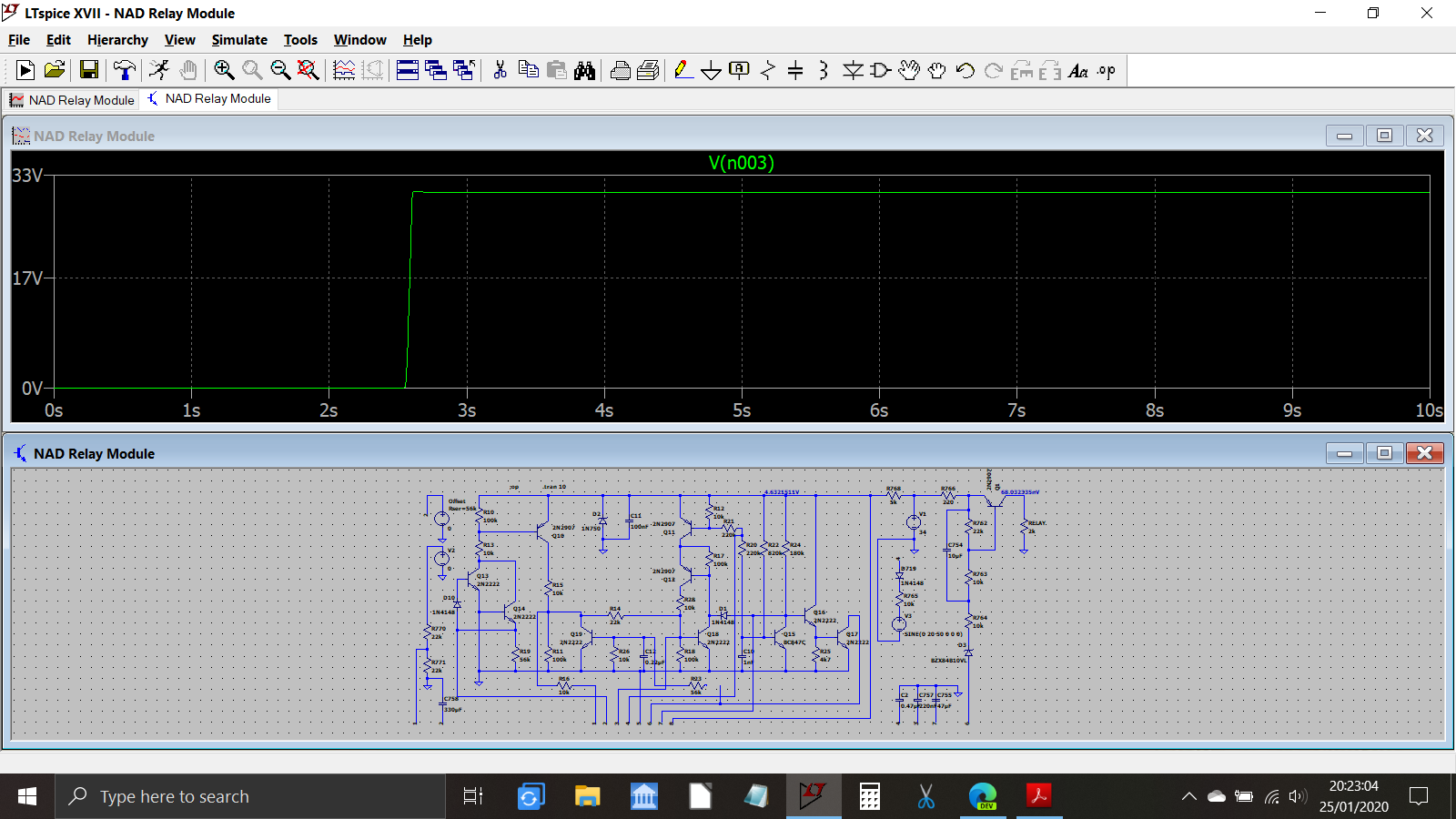The width and height of the screenshot is (1456, 819).
Task: Click the Cut scissors icon
Action: tap(500, 70)
